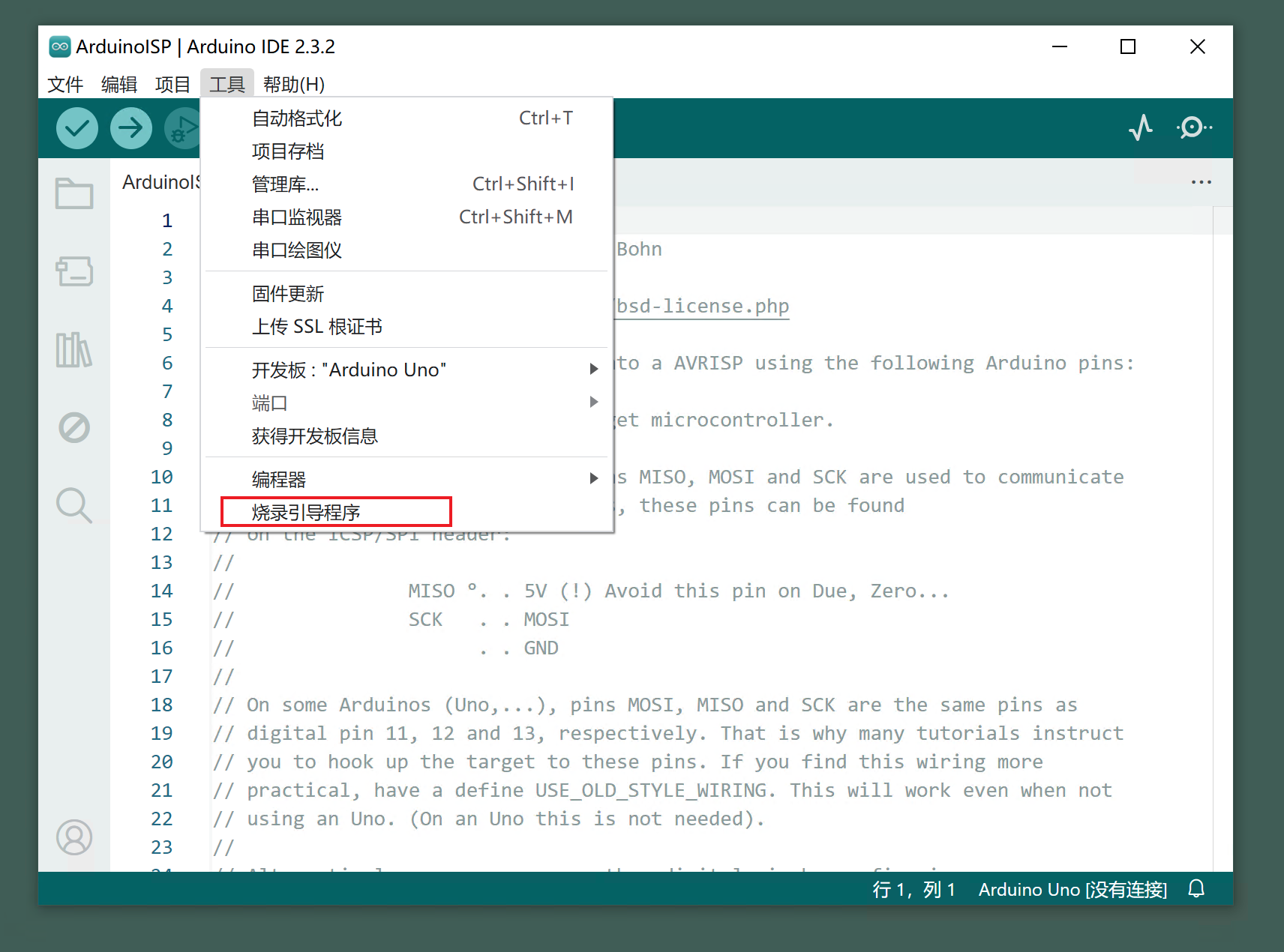Open the Library Manager books icon

pos(74,349)
